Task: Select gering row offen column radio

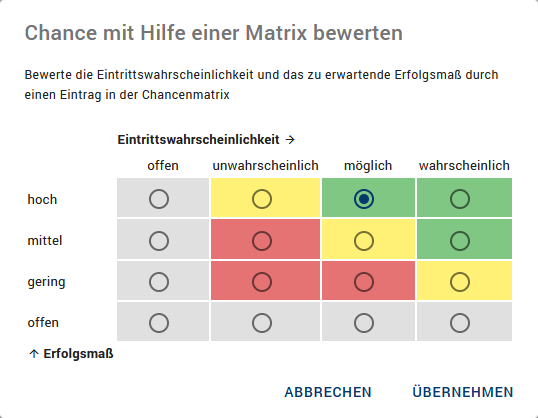Action: click(159, 282)
